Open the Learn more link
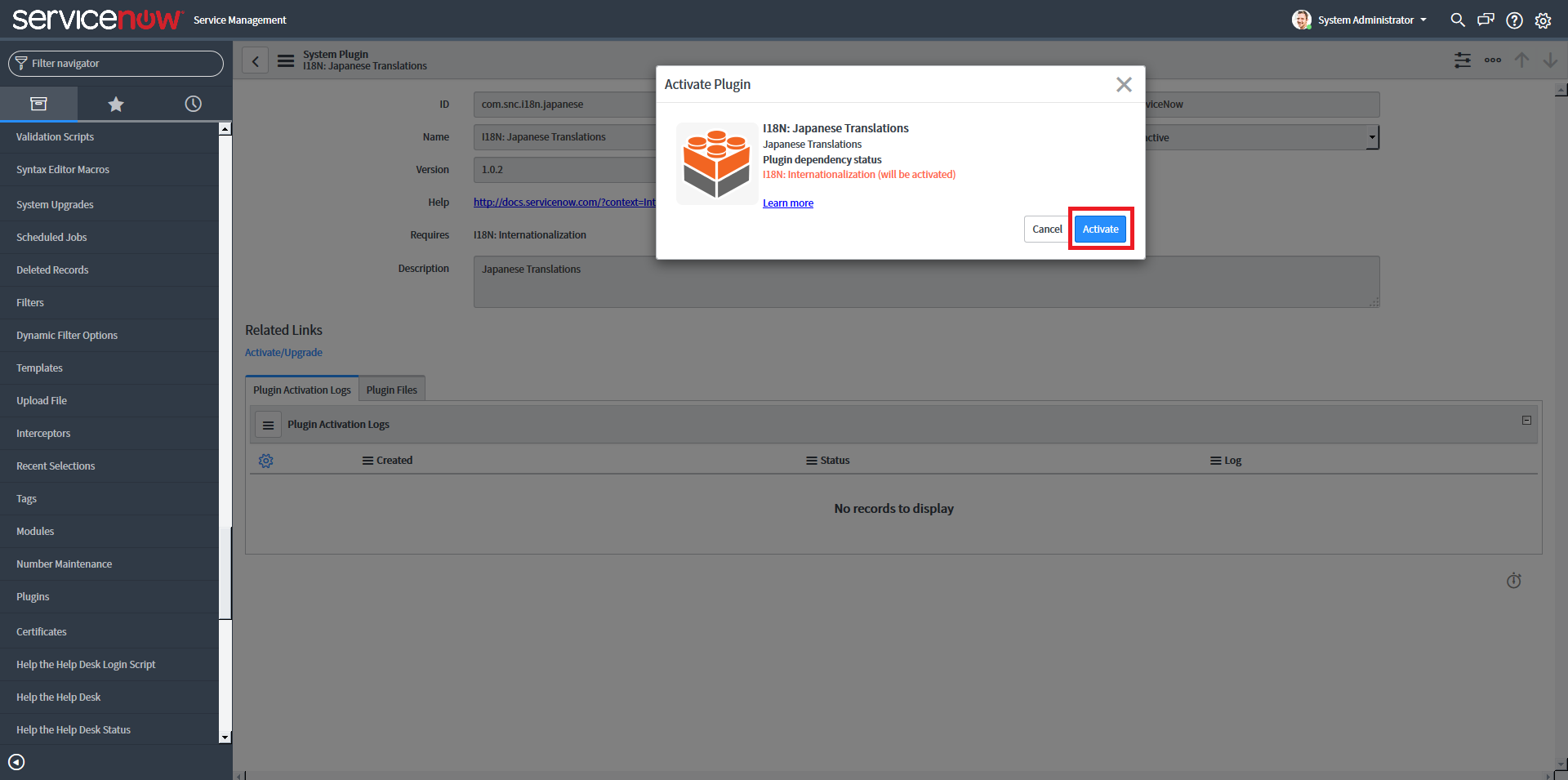 (x=788, y=203)
